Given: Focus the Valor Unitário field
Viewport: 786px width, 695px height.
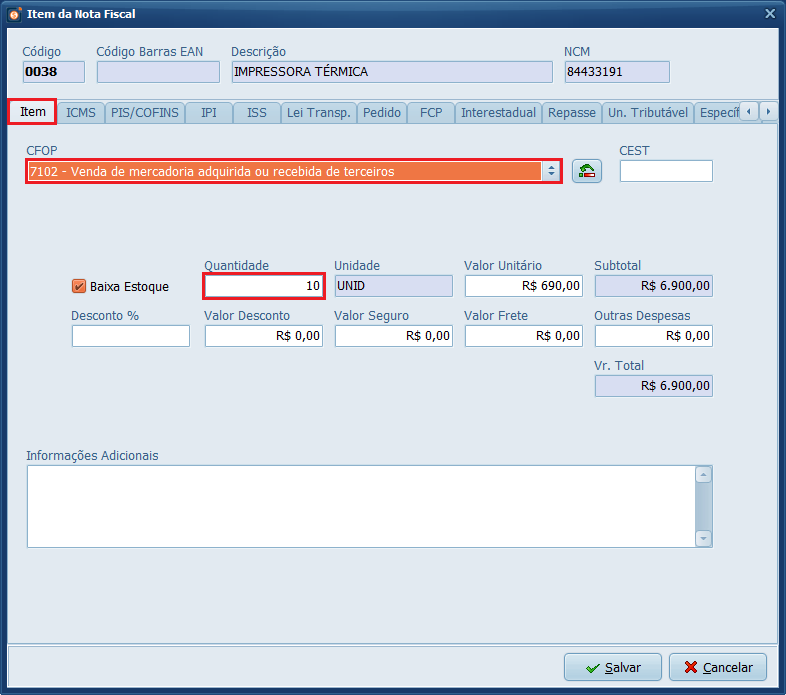Looking at the screenshot, I should tap(523, 286).
